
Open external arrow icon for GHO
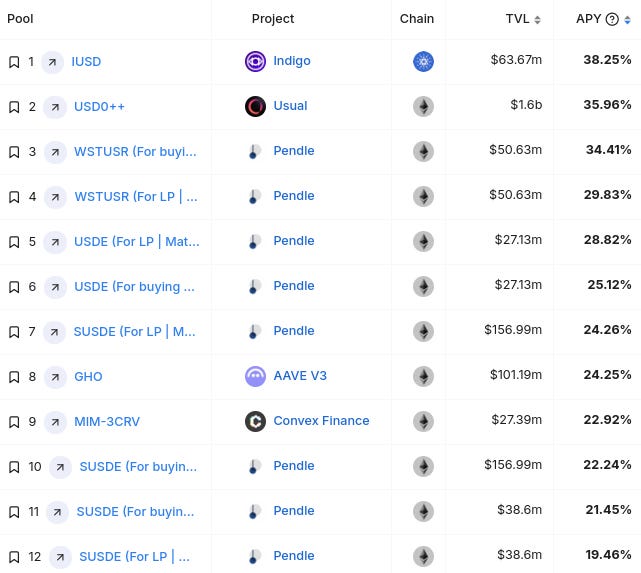tap(55, 377)
